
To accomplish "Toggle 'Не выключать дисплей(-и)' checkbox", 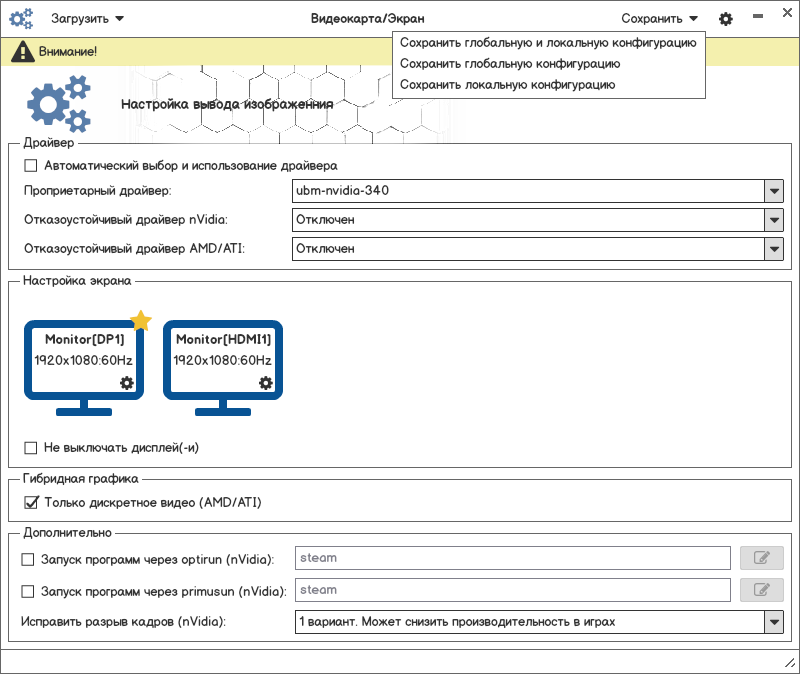I will tap(31, 447).
